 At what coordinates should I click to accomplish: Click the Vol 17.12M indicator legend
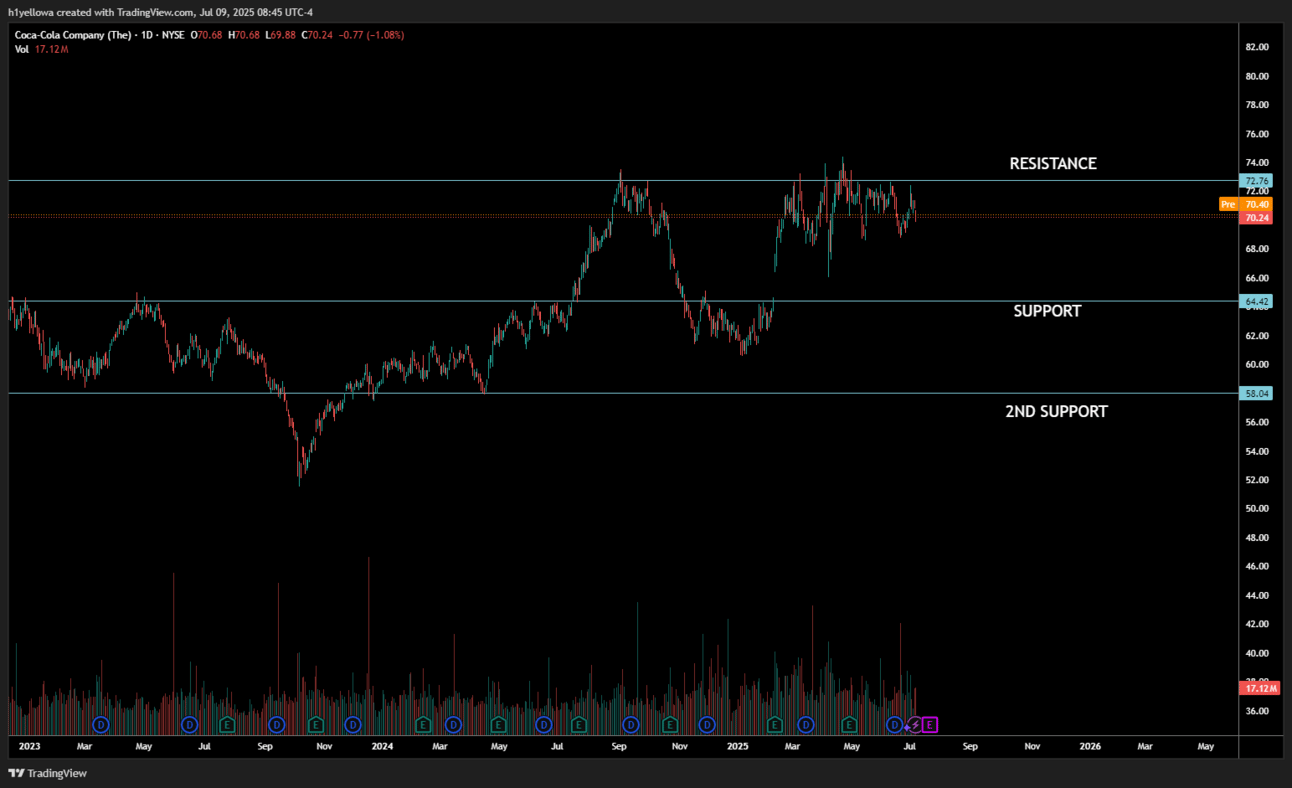(41, 49)
